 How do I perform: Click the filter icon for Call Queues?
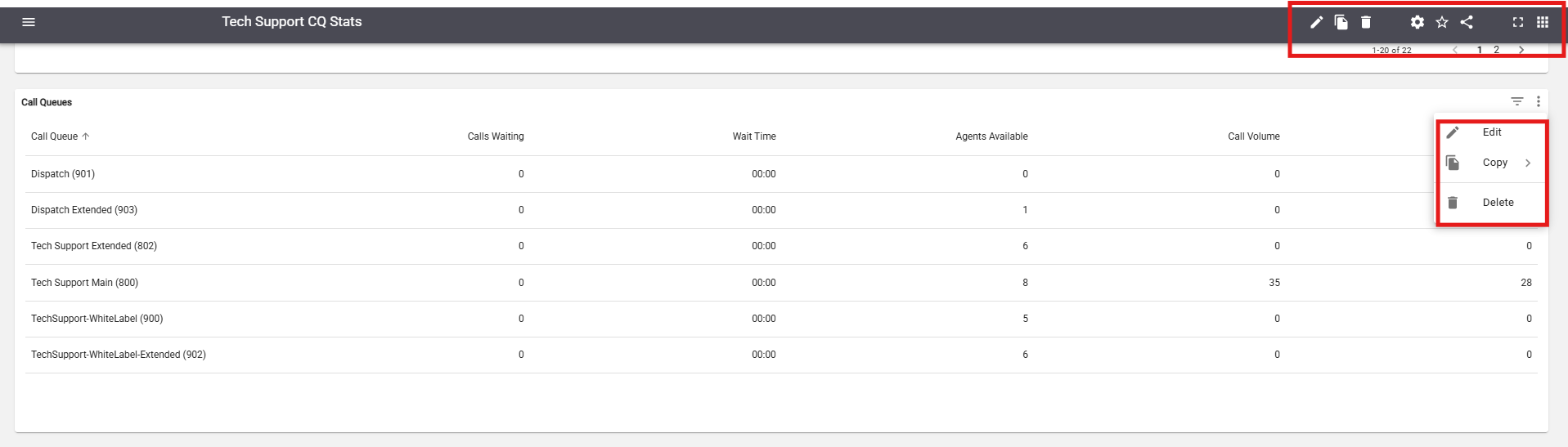pos(1516,101)
